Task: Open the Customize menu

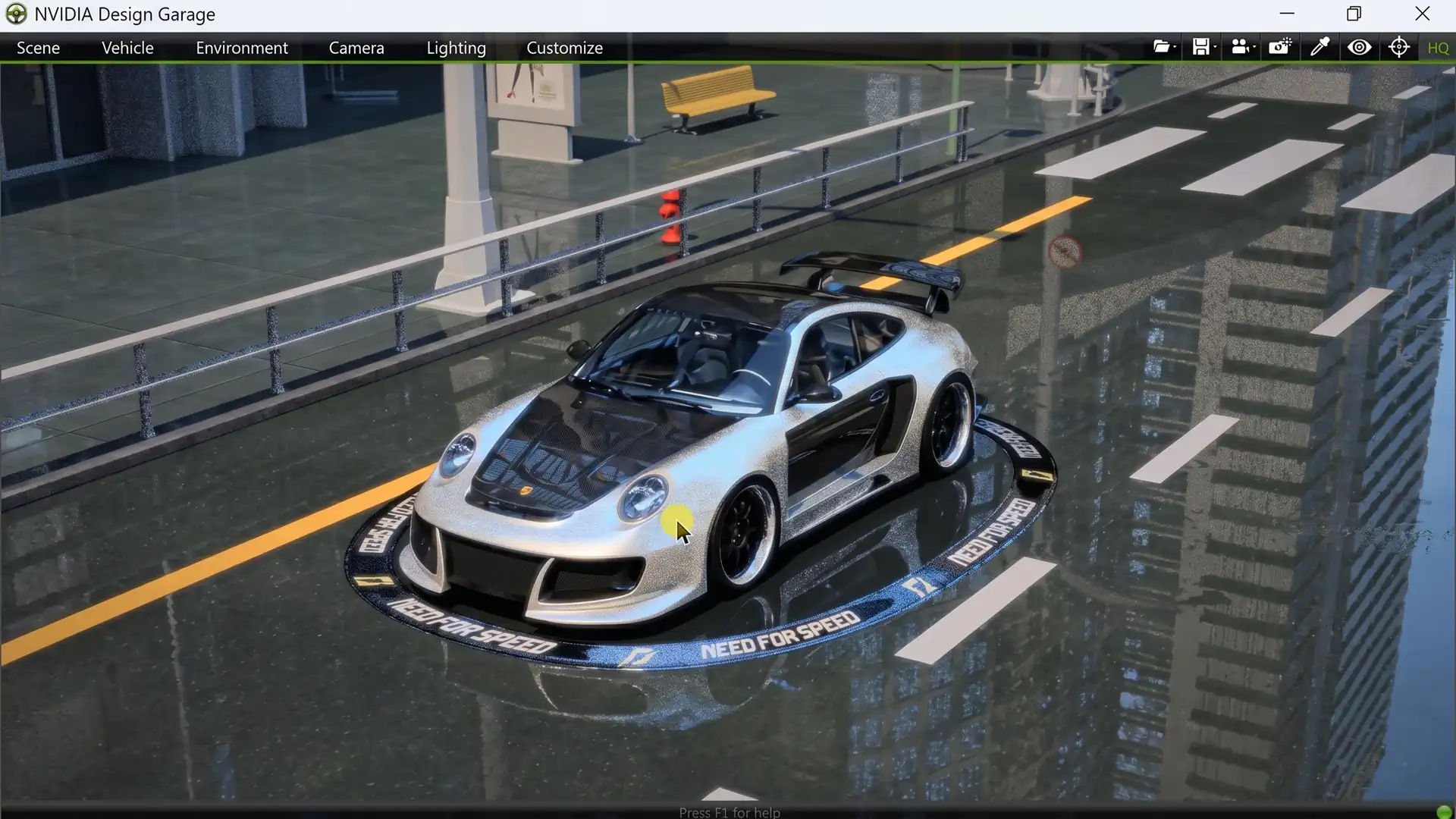Action: 564,48
